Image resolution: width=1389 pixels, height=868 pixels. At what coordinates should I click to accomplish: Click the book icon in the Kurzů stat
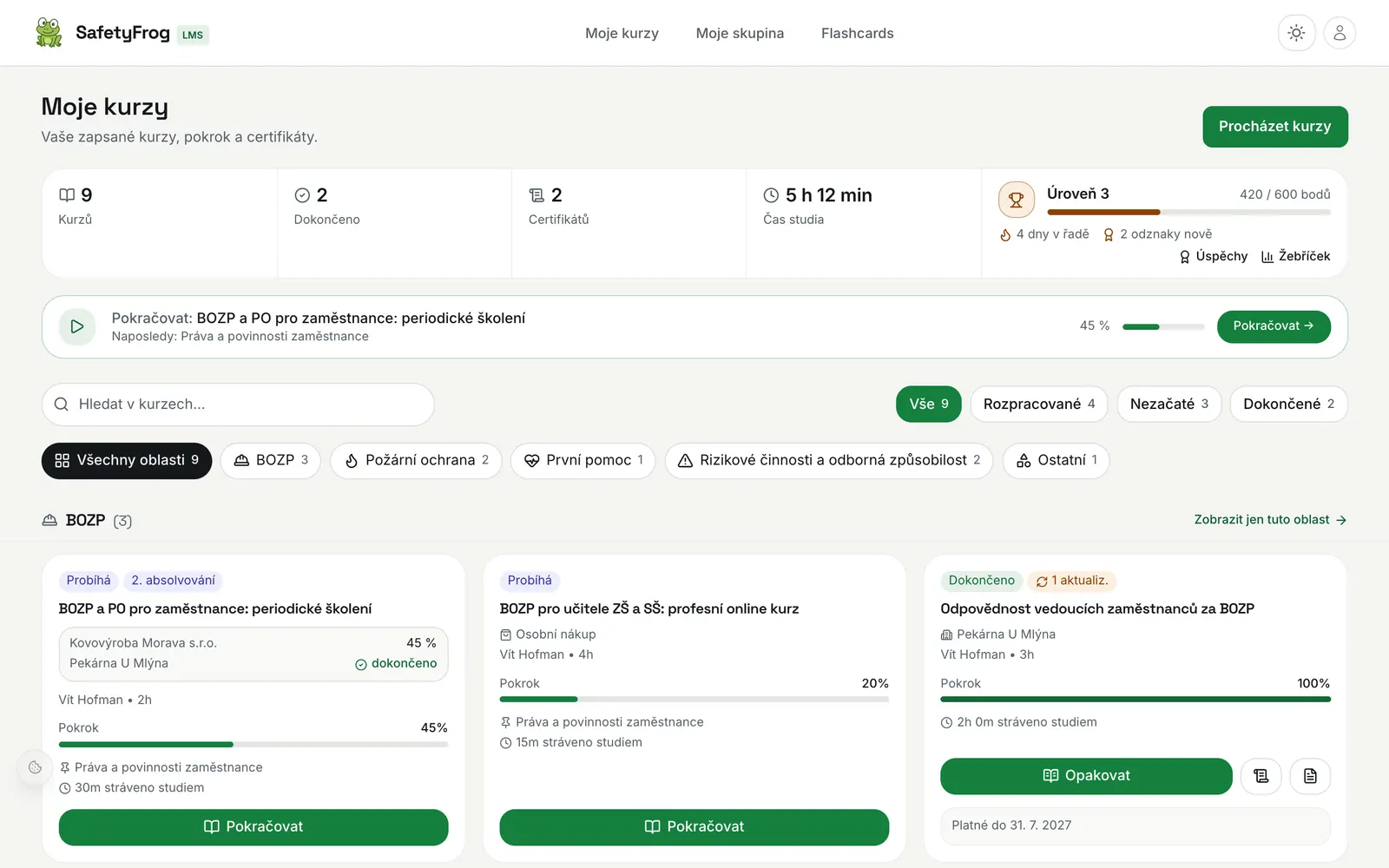67,195
